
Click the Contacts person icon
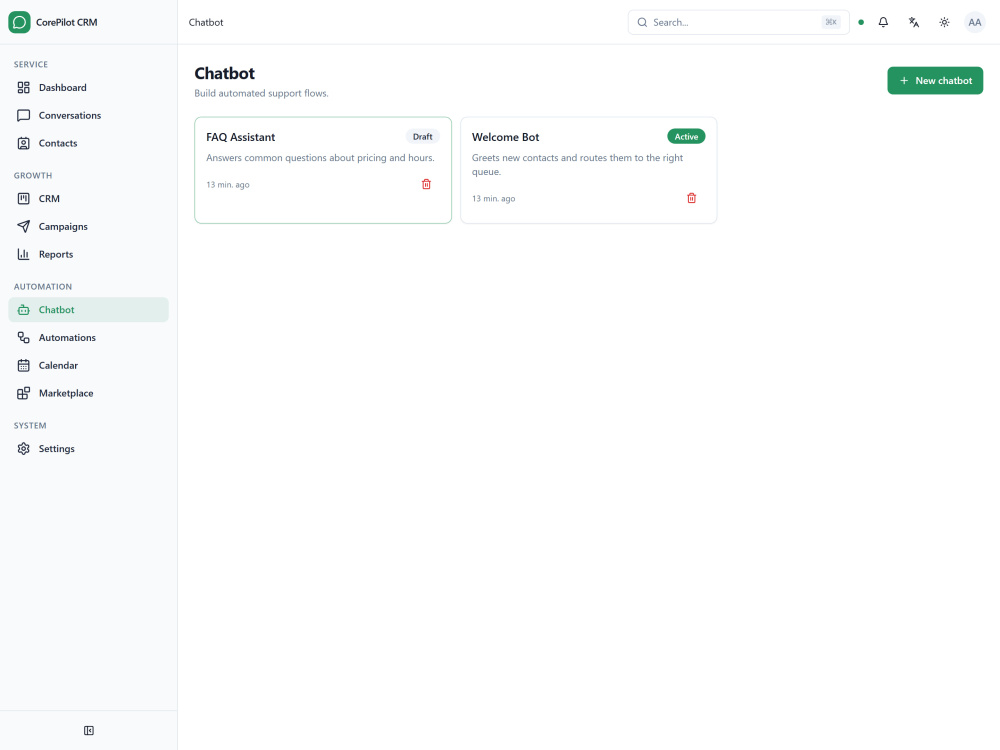[24, 143]
